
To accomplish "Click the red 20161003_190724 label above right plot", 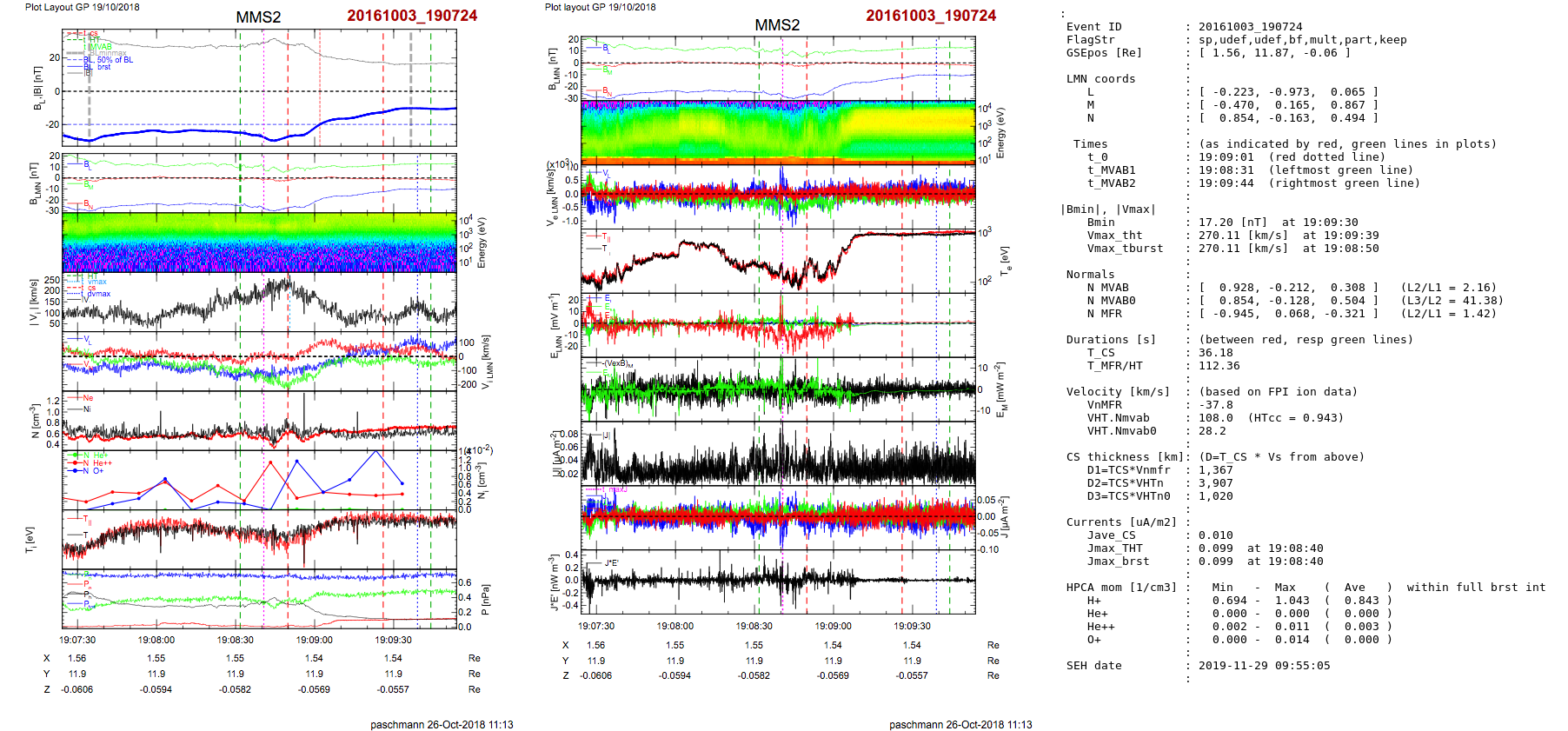I will pyautogui.click(x=930, y=16).
